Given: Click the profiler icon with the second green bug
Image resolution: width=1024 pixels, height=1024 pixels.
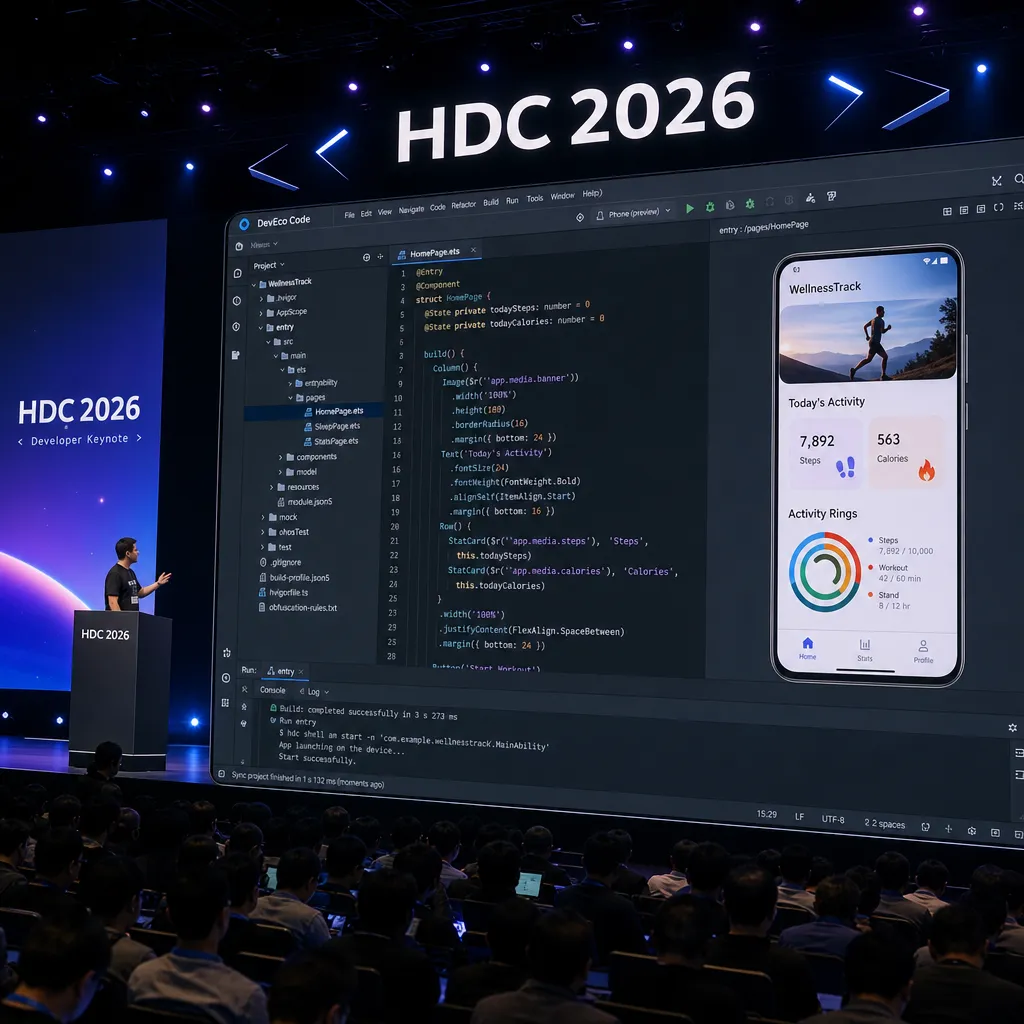Looking at the screenshot, I should pos(750,204).
